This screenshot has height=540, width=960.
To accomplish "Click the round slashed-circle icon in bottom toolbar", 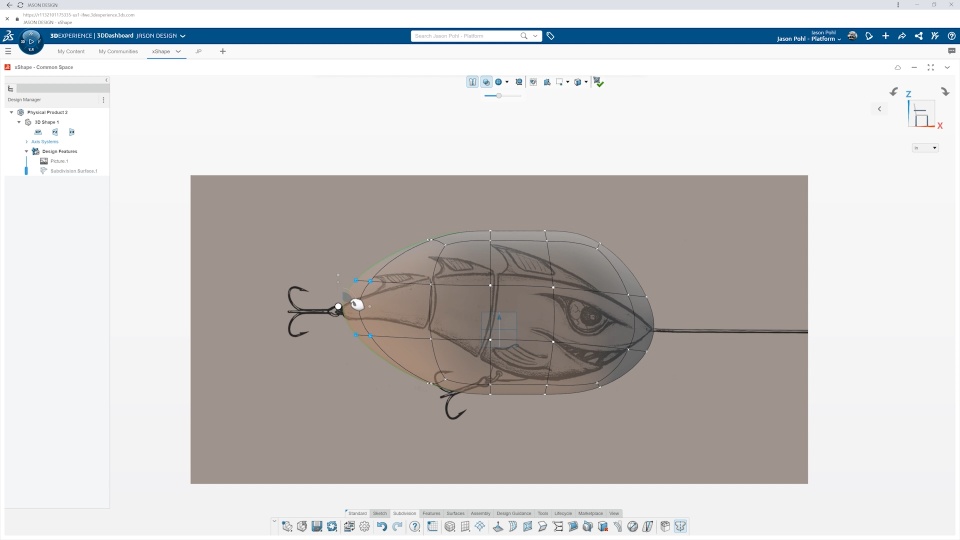I will [632, 527].
